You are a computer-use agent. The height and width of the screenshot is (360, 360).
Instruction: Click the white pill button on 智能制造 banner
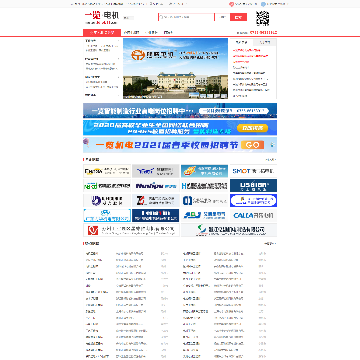click(234, 111)
